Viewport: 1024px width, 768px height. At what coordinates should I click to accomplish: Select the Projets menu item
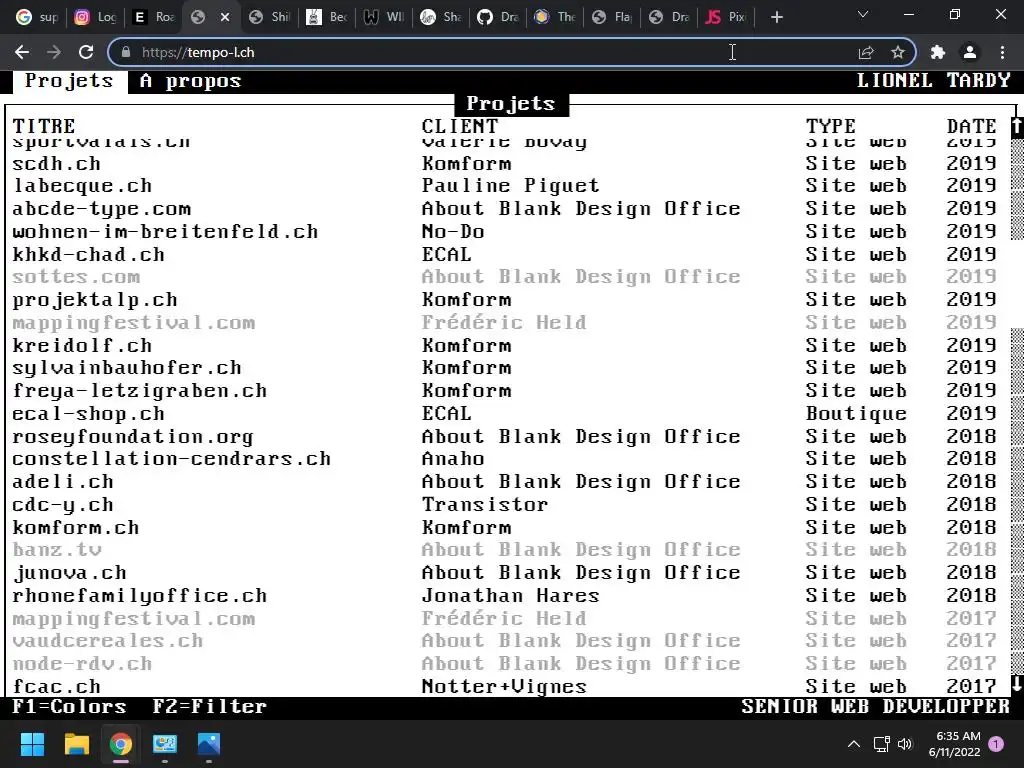pos(69,81)
